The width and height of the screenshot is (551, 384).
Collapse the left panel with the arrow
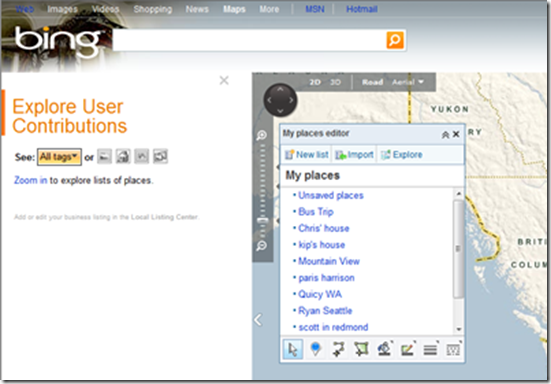[x=258, y=319]
